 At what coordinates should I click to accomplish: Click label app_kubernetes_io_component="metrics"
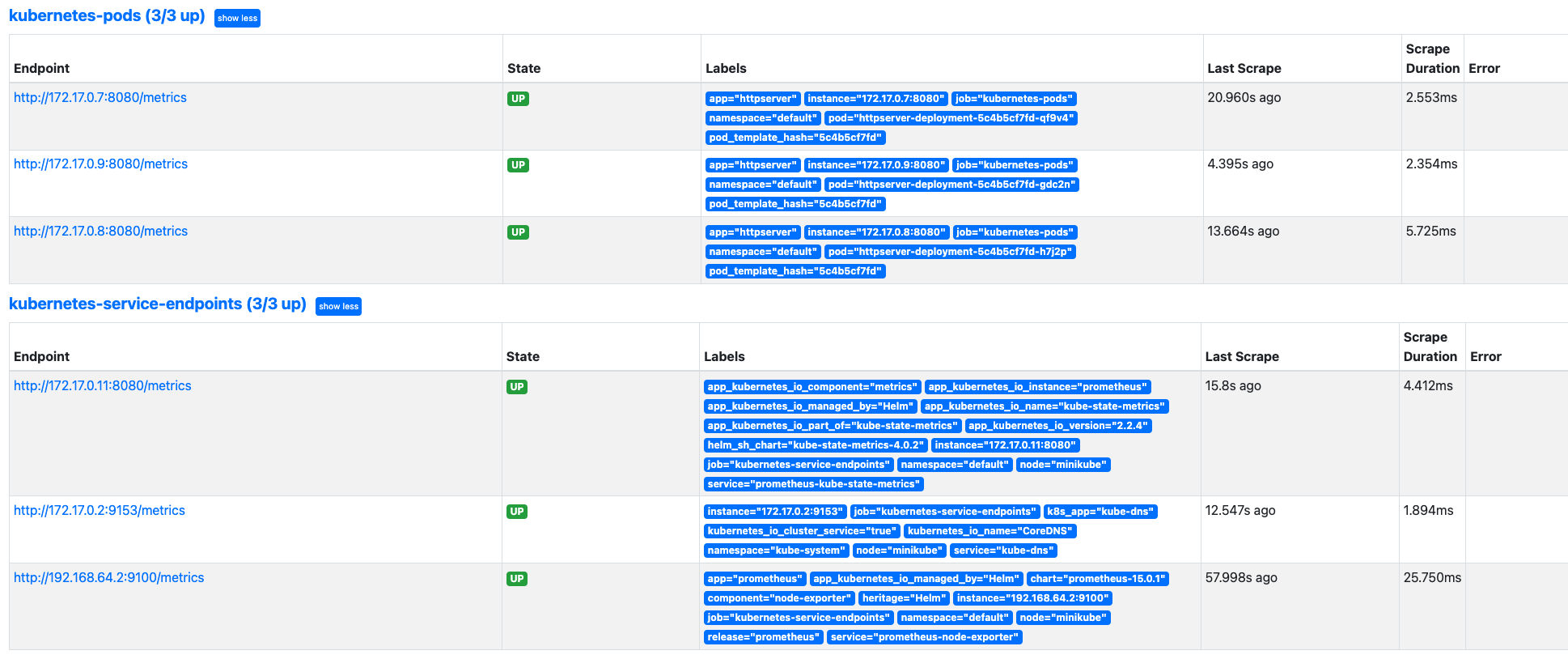click(x=812, y=387)
